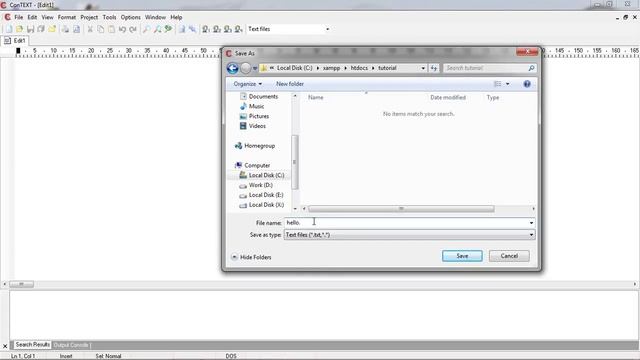The height and width of the screenshot is (360, 640).
Task: Click the Undo arrow icon in toolbar
Action: (x=122, y=29)
